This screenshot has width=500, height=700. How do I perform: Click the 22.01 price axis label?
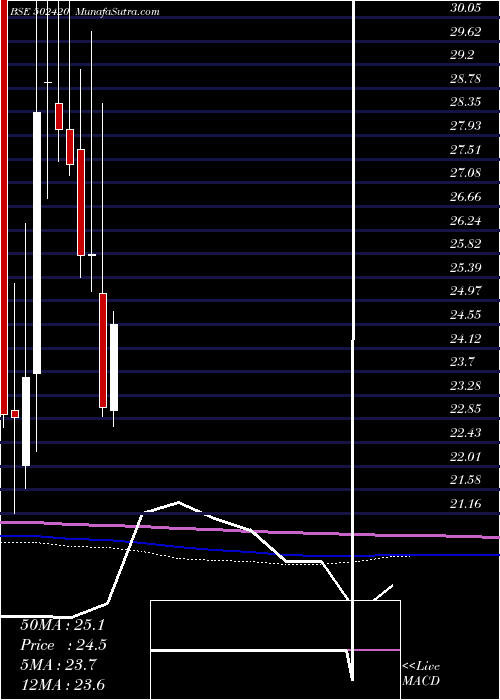pyautogui.click(x=465, y=456)
